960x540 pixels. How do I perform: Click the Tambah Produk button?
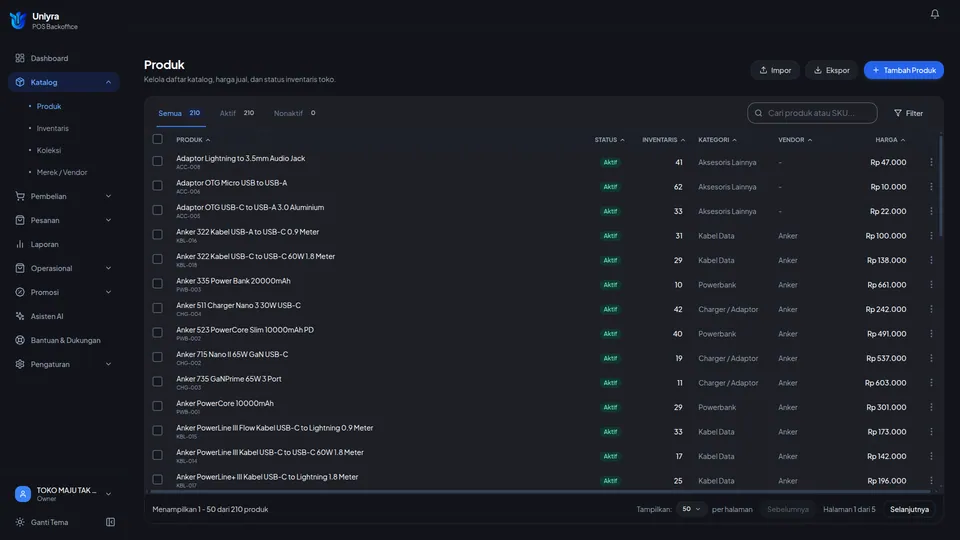(904, 70)
